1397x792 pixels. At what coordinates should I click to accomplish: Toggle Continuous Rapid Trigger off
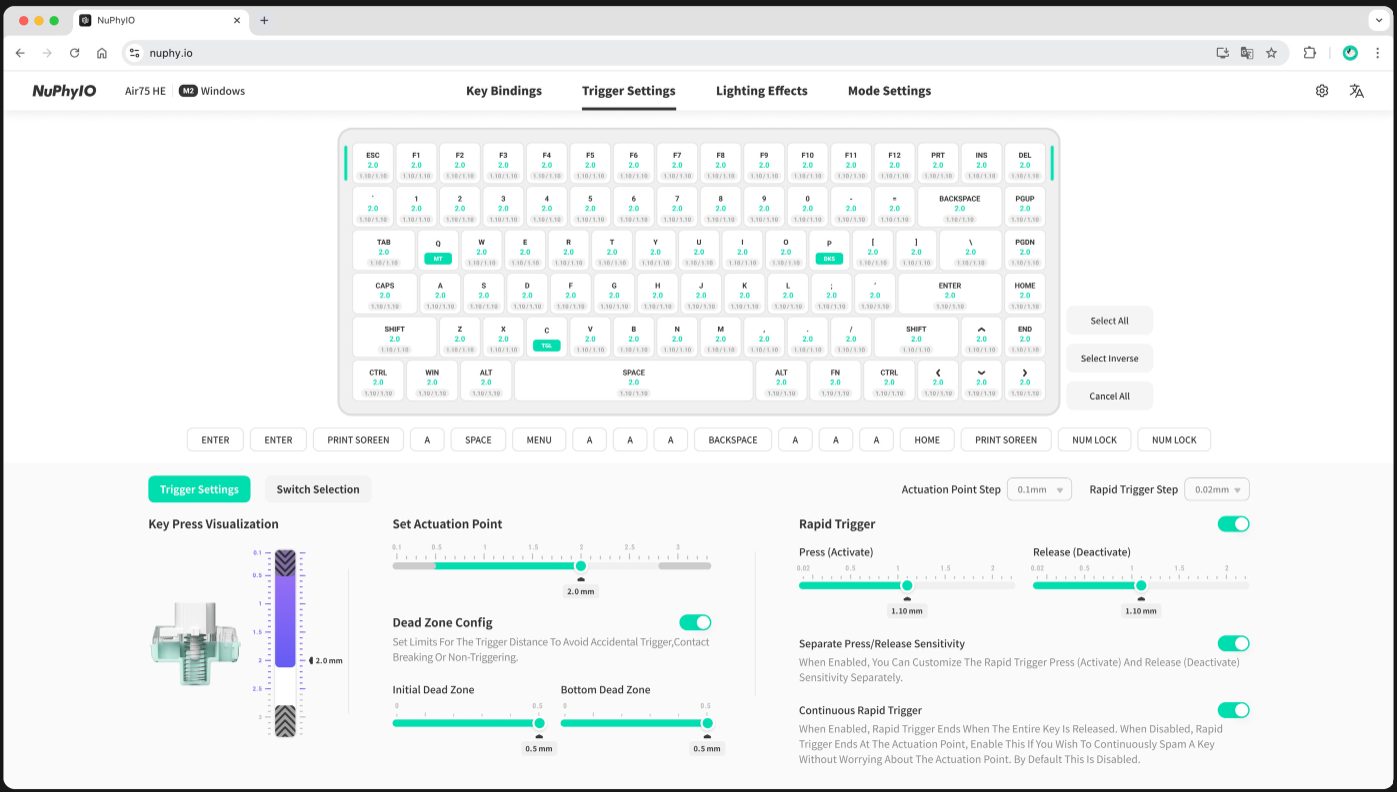pos(1233,710)
